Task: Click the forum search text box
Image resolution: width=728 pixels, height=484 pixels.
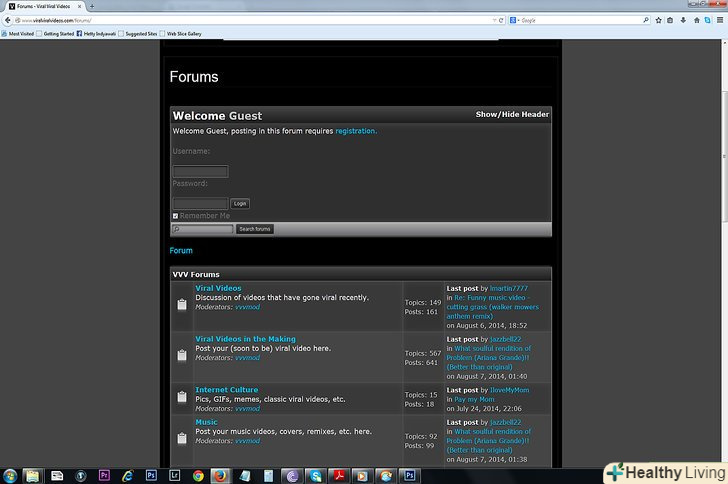Action: (203, 229)
